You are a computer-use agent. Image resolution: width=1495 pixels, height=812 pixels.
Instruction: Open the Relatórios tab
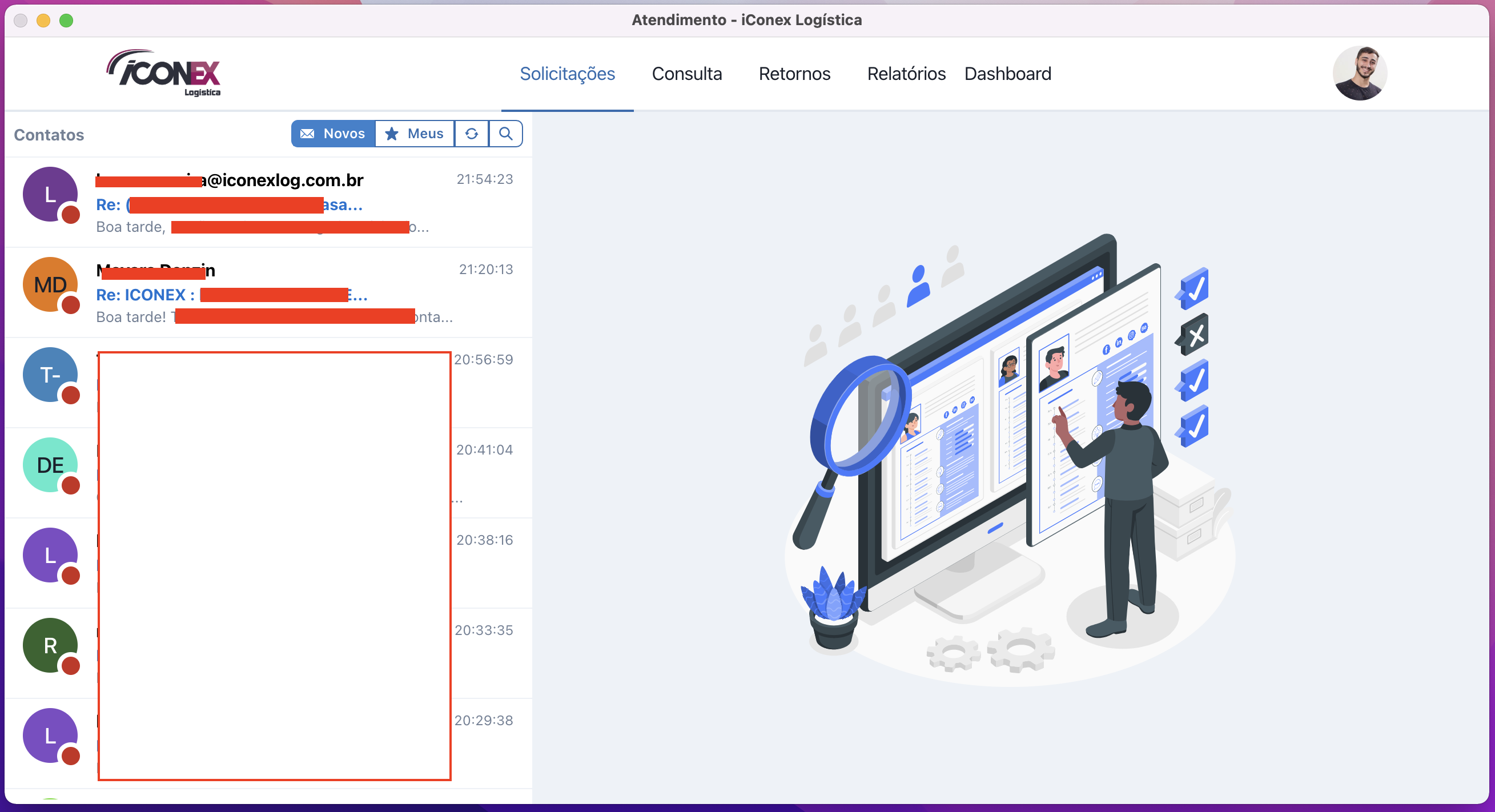(906, 74)
